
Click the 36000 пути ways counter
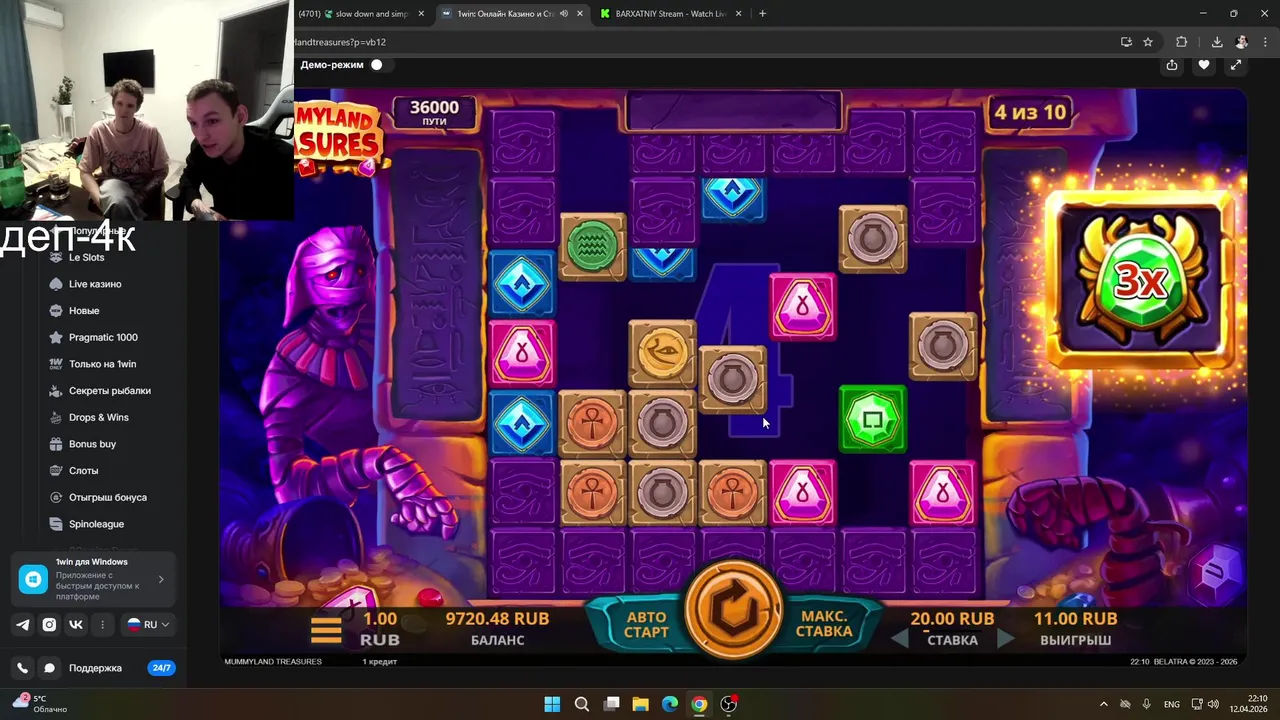434,112
